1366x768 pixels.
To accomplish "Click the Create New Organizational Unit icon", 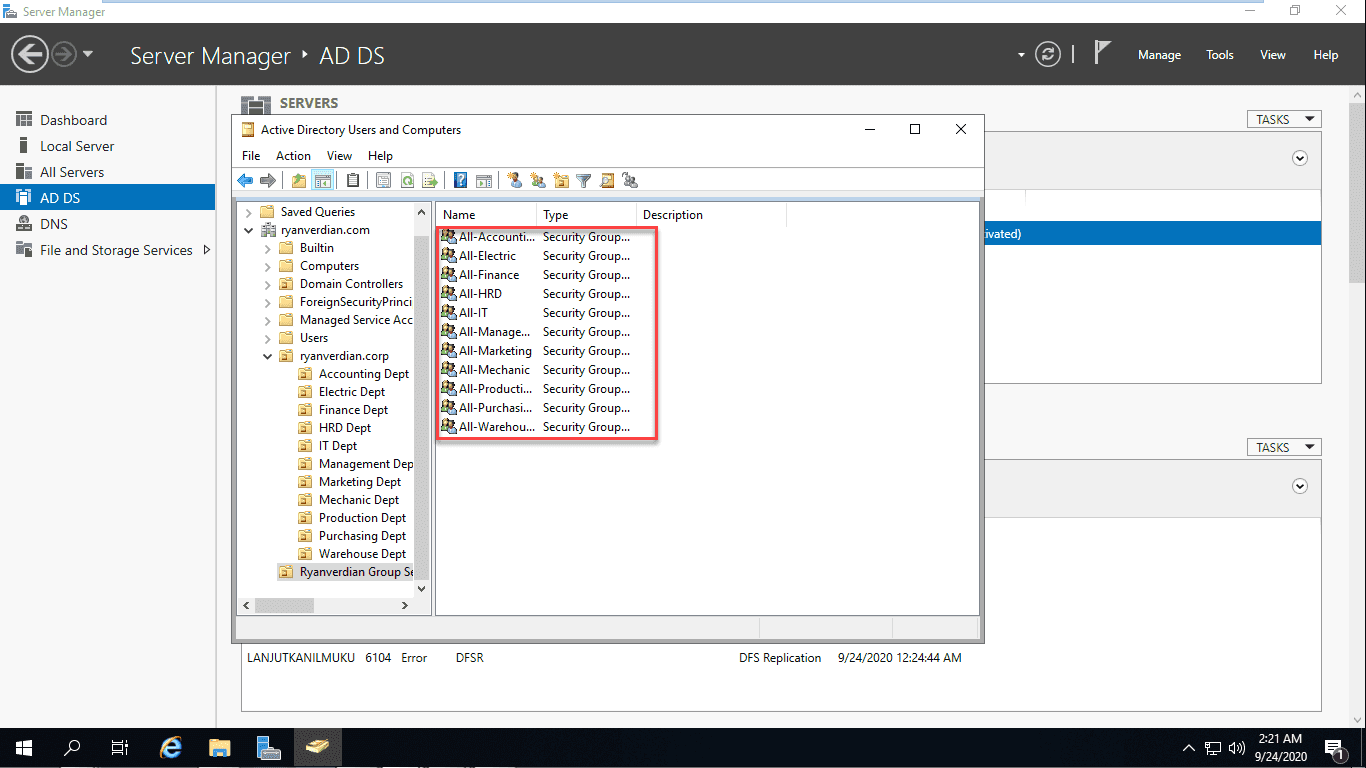I will 561,181.
